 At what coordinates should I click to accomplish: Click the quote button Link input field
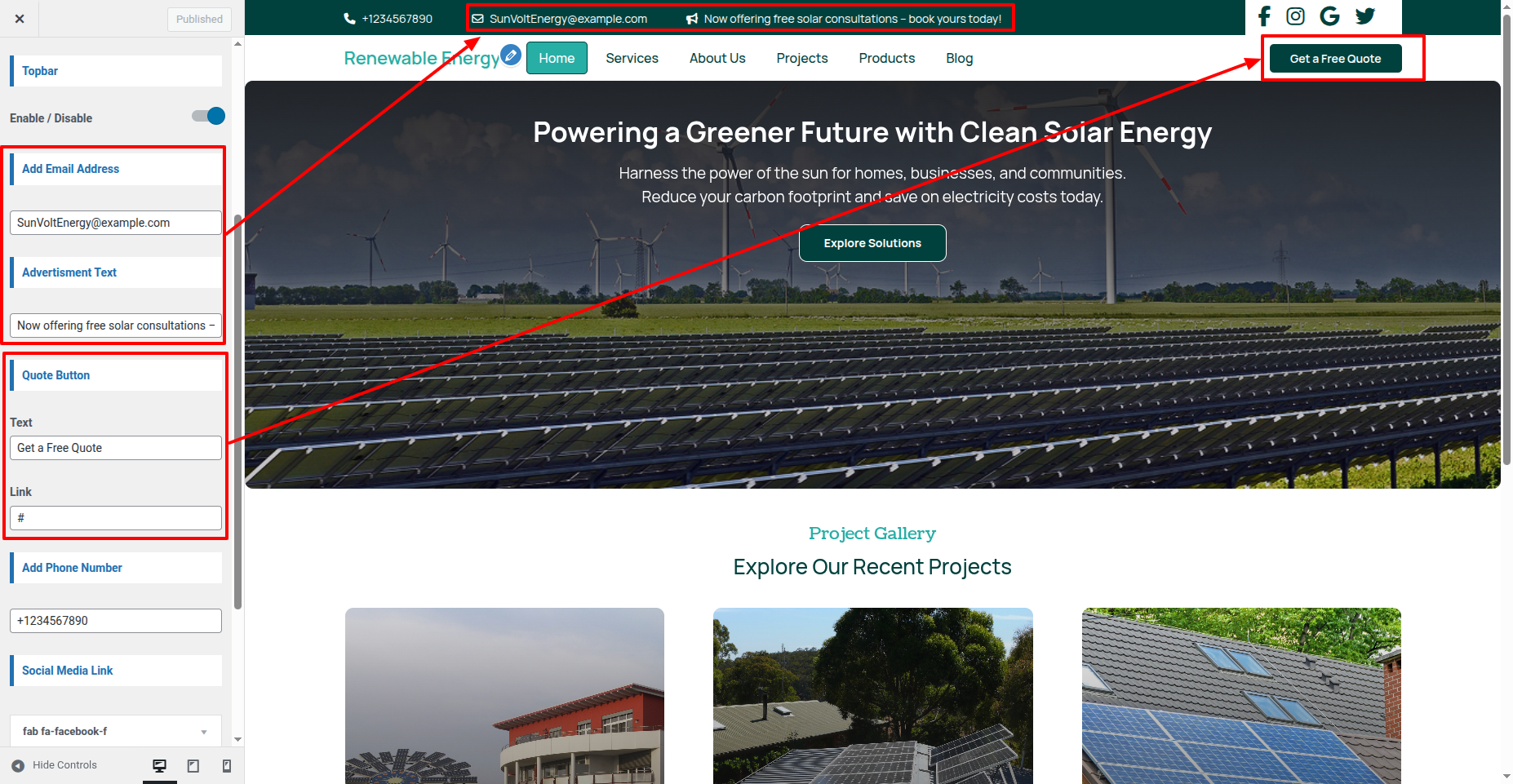[x=115, y=518]
